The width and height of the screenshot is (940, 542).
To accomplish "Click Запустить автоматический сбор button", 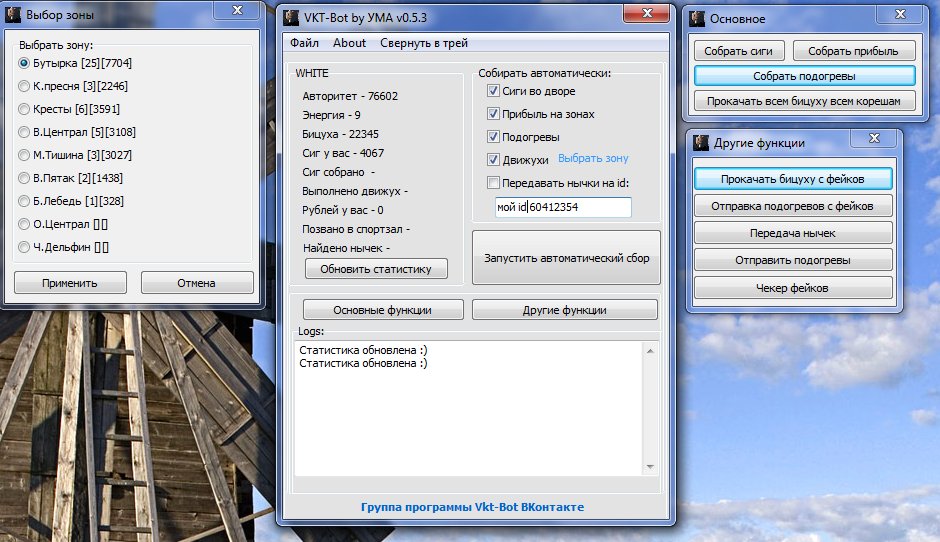I will point(567,258).
